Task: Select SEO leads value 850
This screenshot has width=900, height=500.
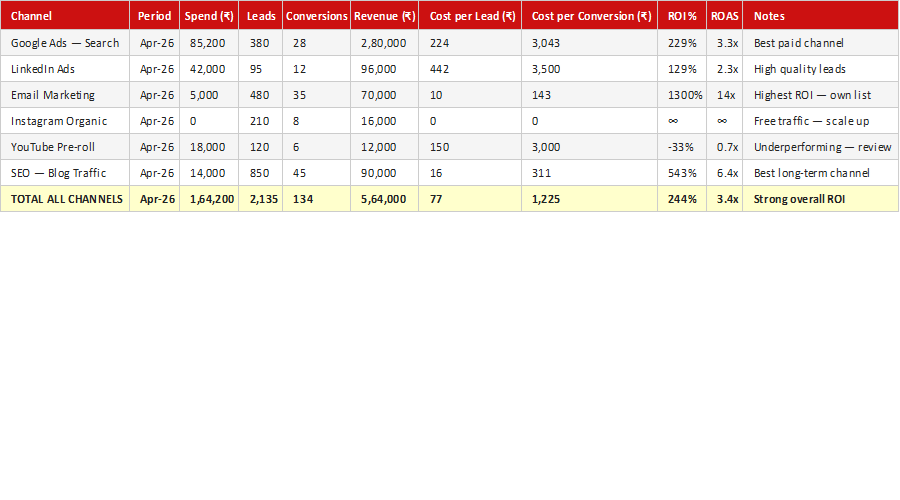Action: pos(261,173)
